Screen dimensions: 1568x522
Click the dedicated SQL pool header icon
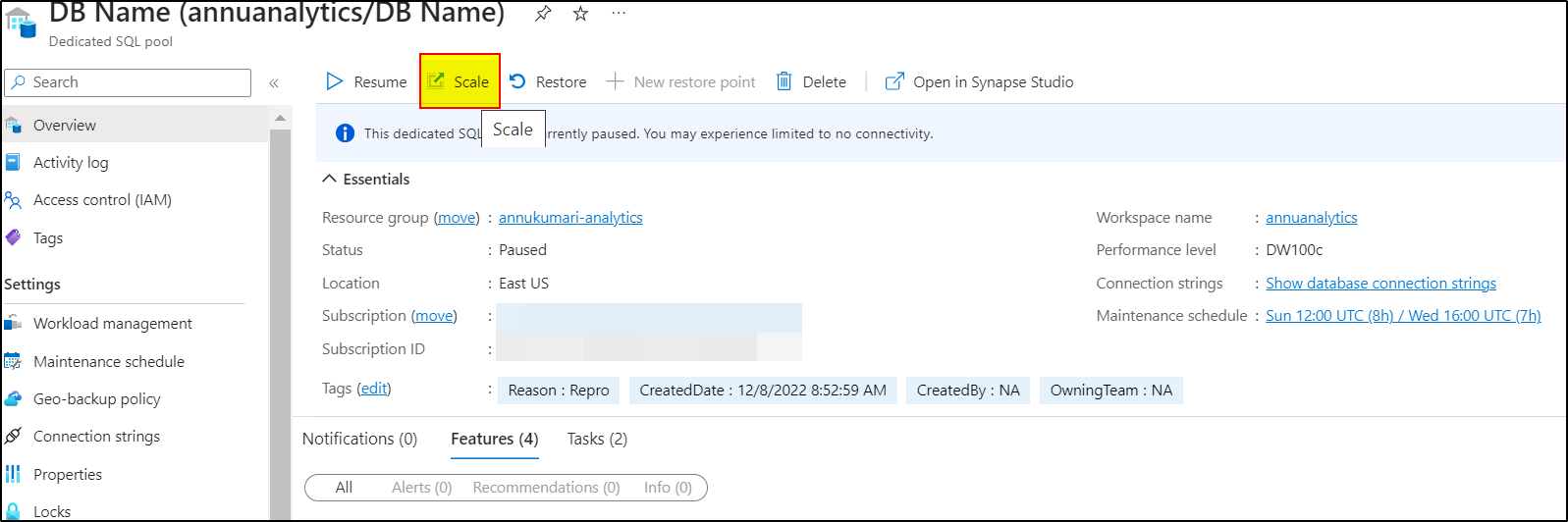click(20, 22)
